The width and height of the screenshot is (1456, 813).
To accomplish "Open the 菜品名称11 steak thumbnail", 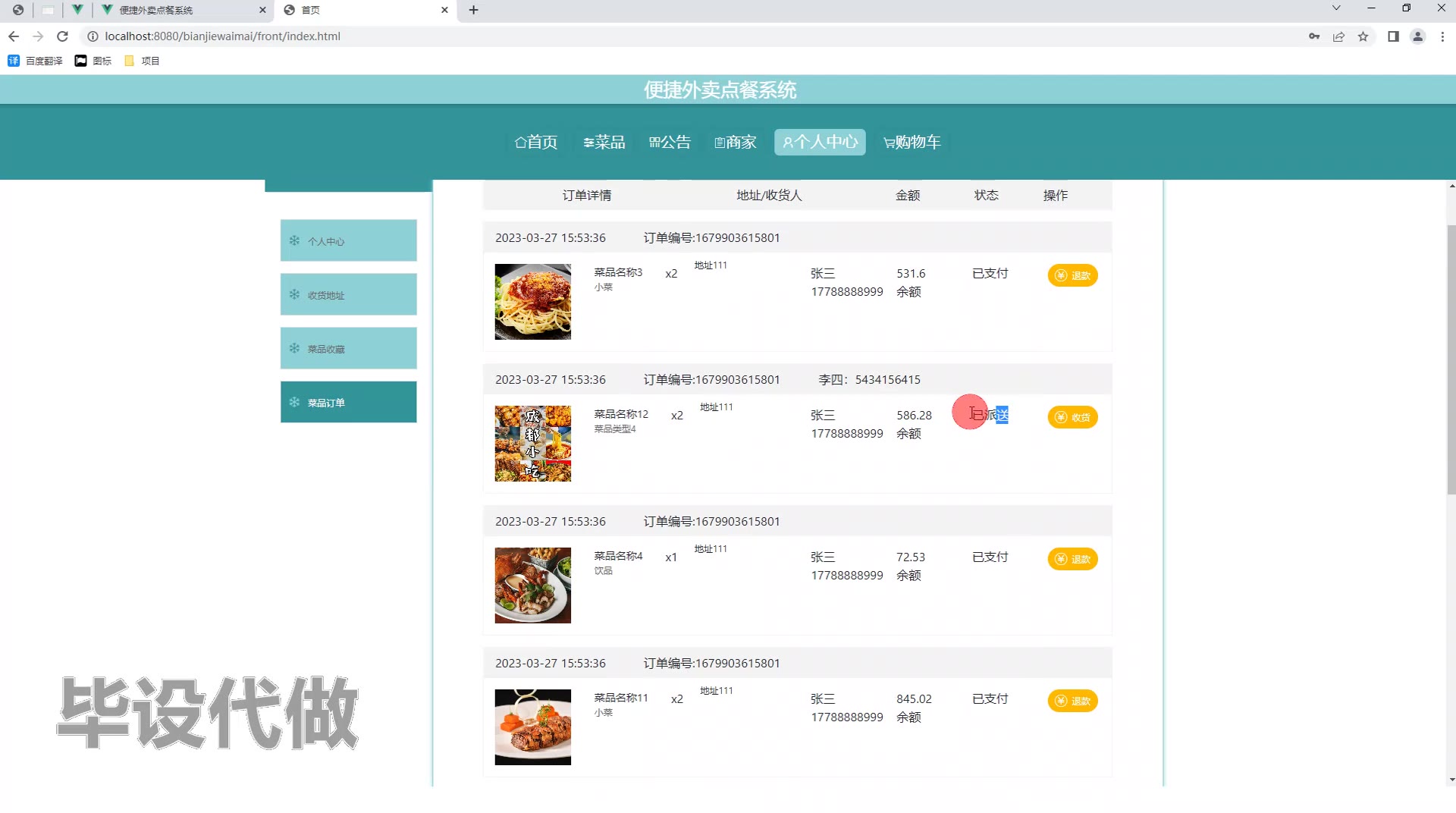I will tap(533, 727).
